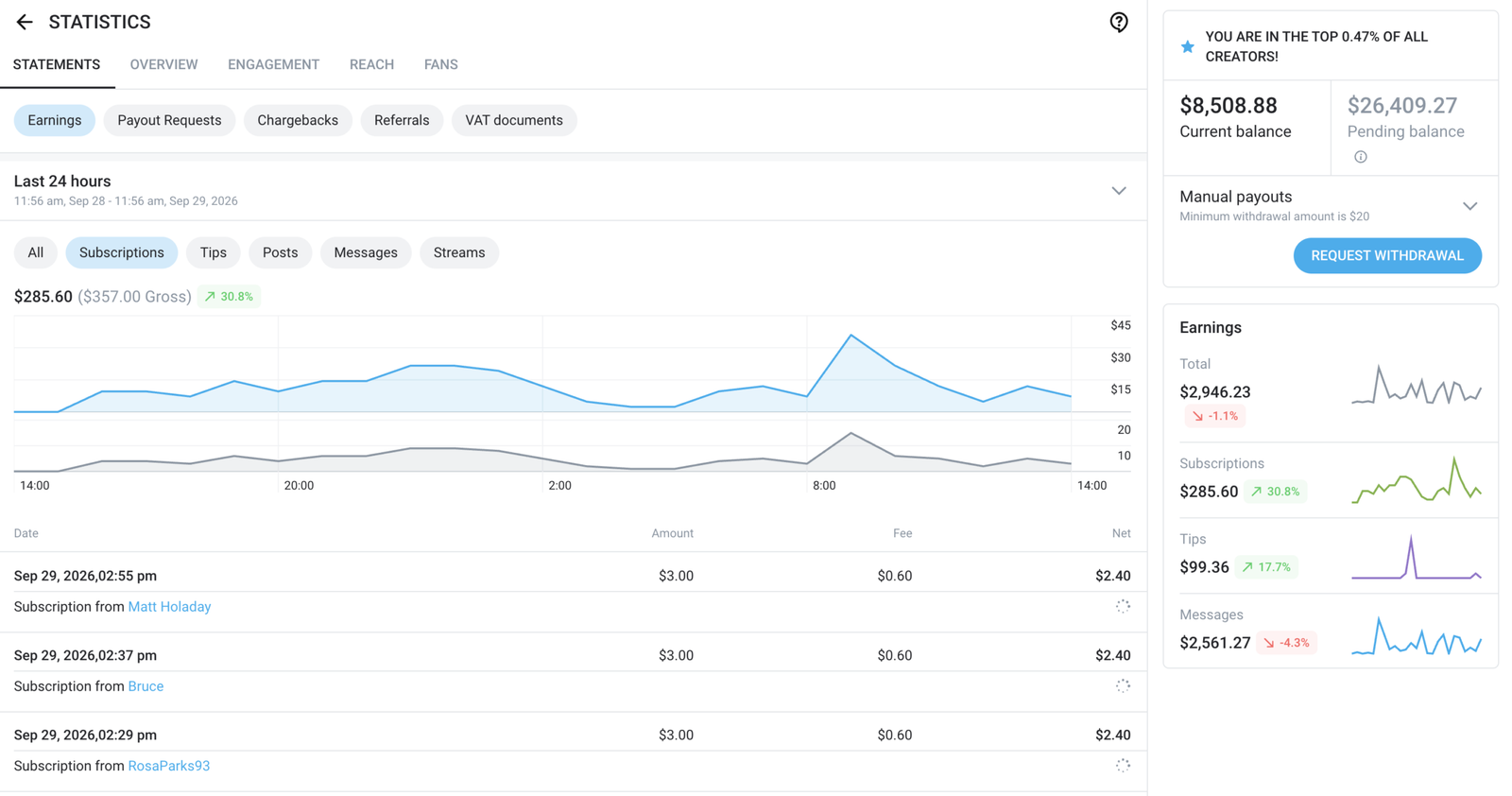
Task: Click the 30.8% increase badge above chart
Action: click(x=230, y=296)
